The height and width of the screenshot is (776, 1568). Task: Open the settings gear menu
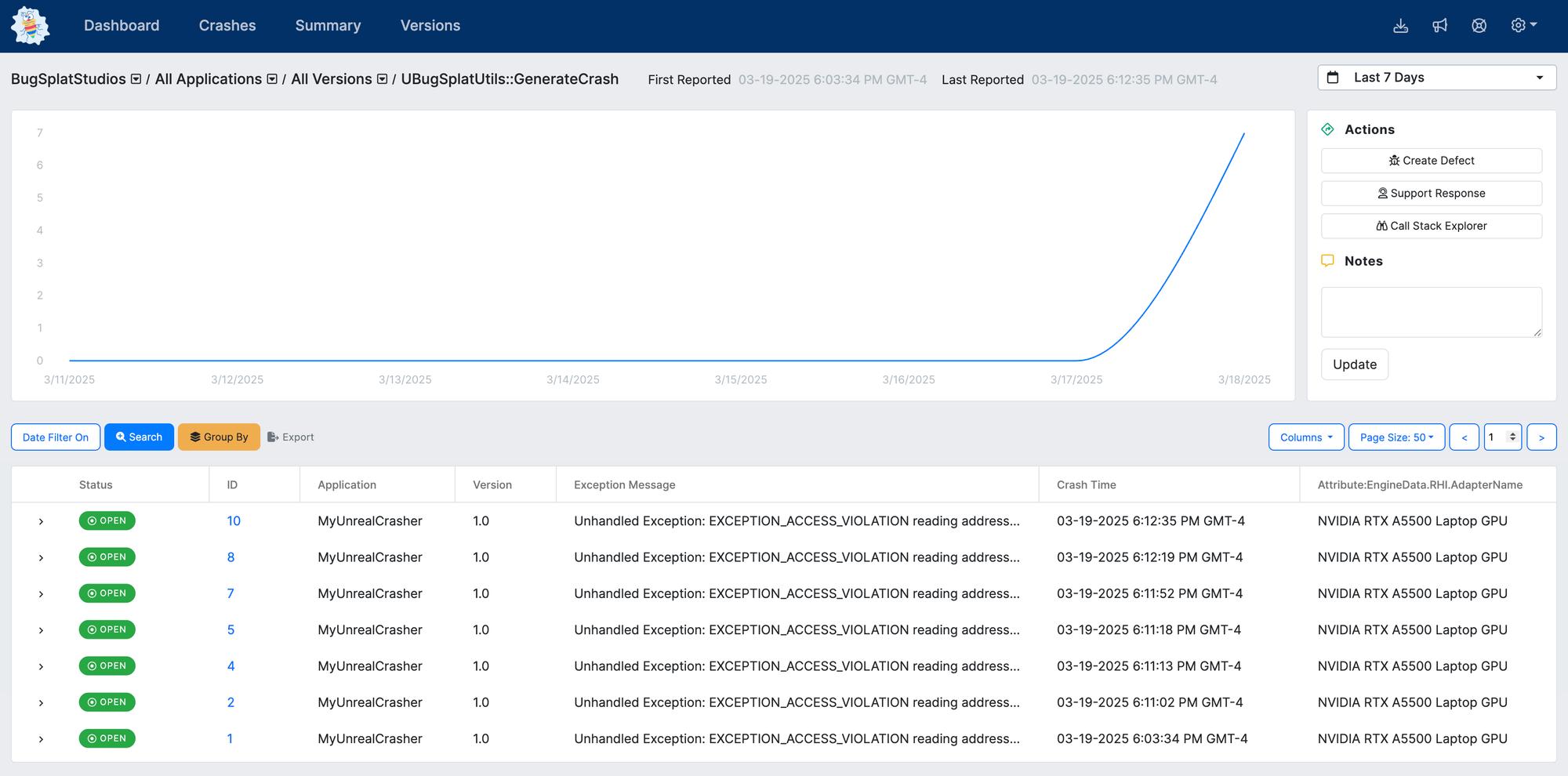coord(1523,26)
